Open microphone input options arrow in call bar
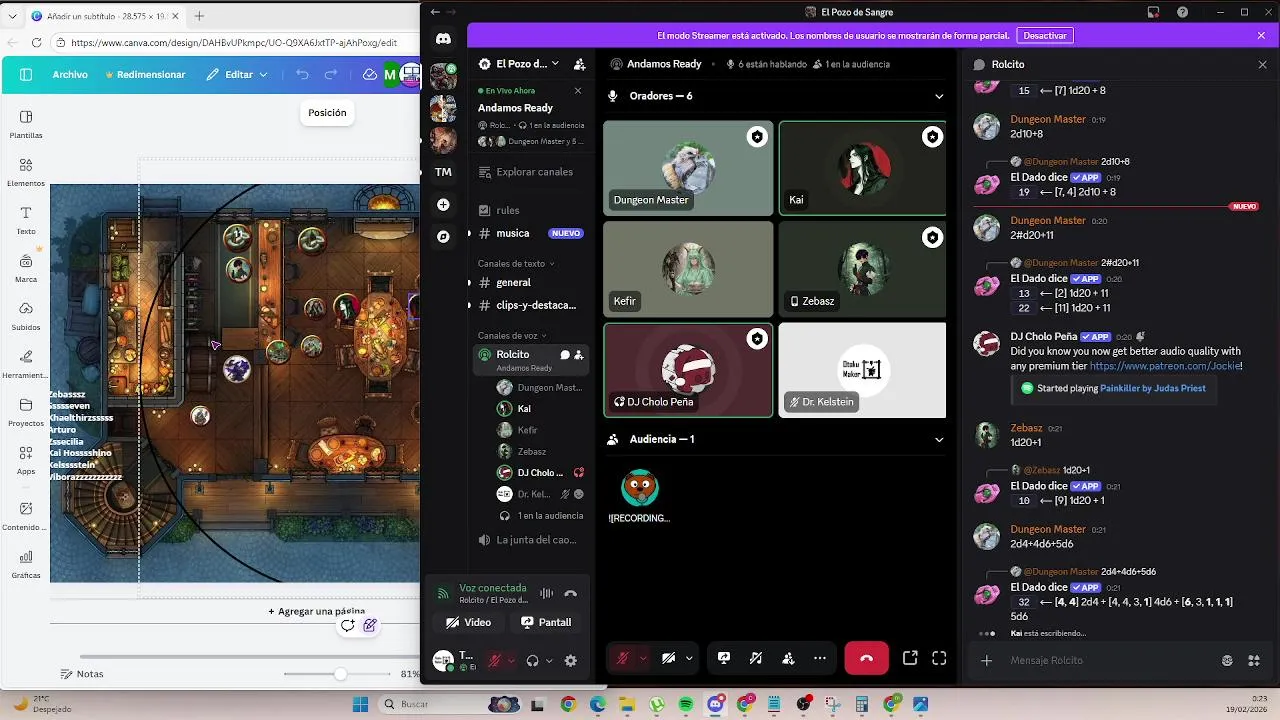The height and width of the screenshot is (720, 1280). [643, 658]
